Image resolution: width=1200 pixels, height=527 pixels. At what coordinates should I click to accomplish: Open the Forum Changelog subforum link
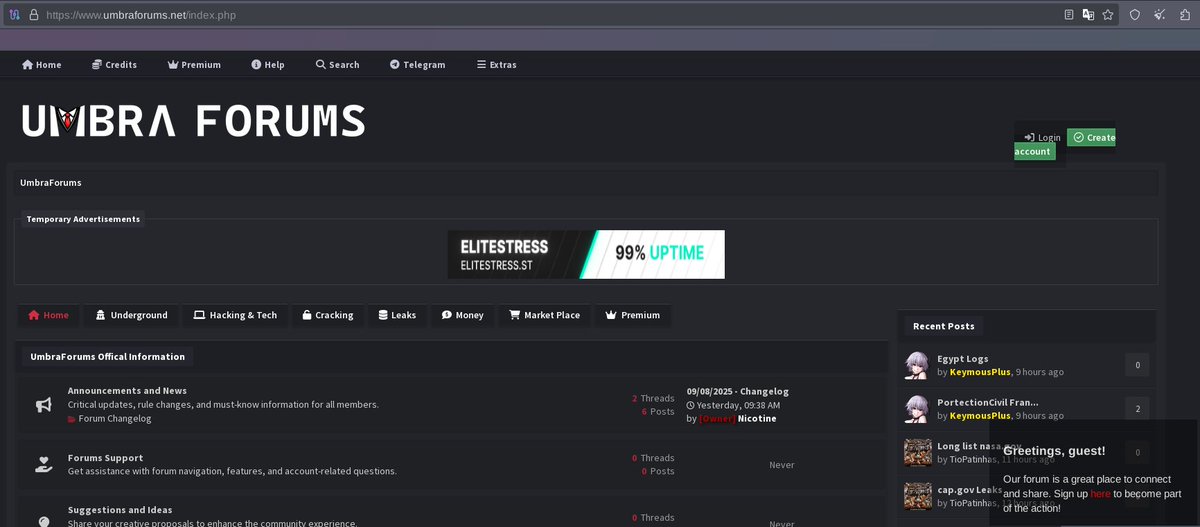coord(115,419)
